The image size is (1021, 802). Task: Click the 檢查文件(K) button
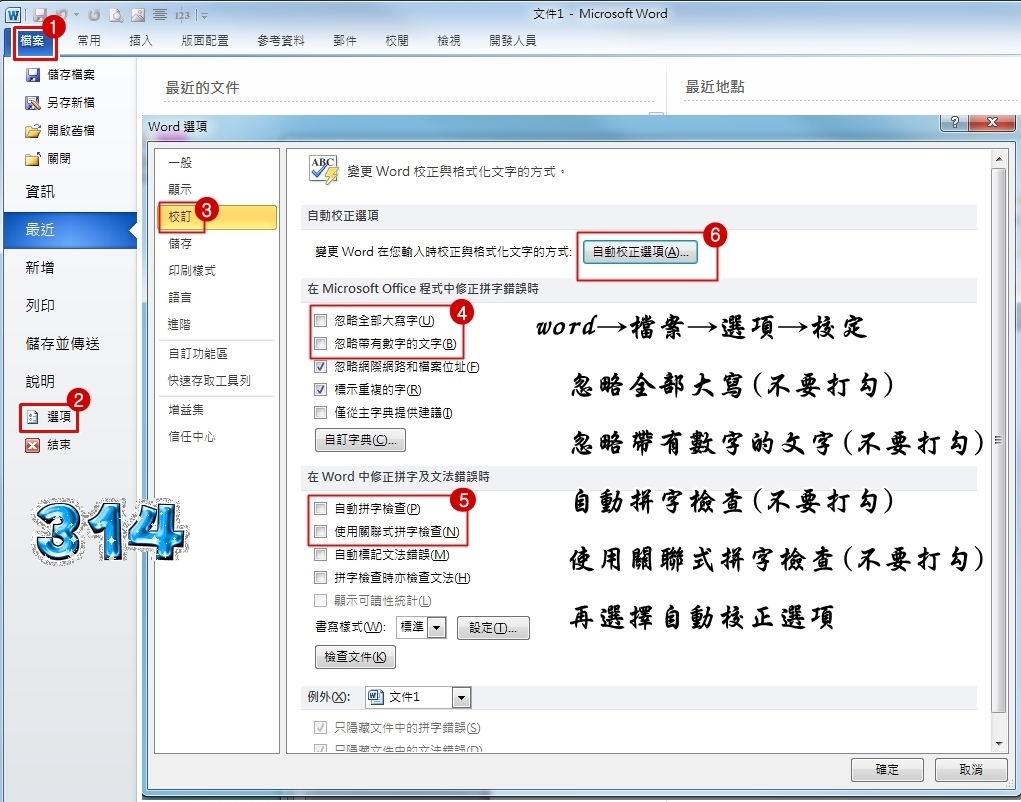pos(355,657)
